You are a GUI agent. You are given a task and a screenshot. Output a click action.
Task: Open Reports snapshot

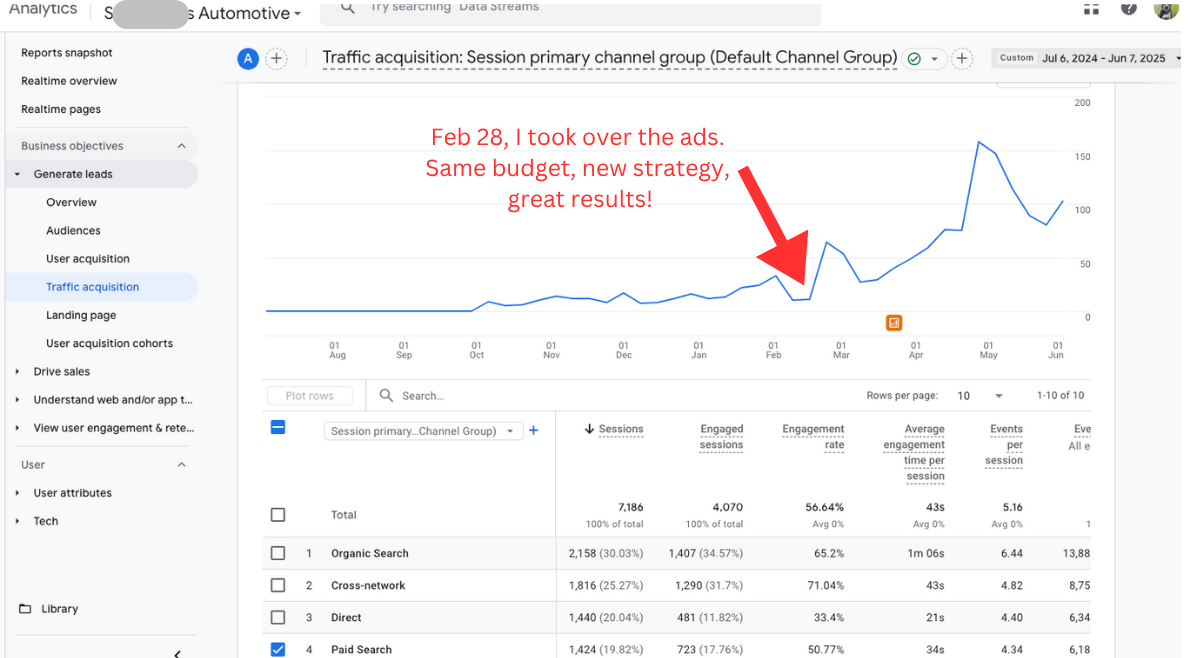(x=67, y=52)
